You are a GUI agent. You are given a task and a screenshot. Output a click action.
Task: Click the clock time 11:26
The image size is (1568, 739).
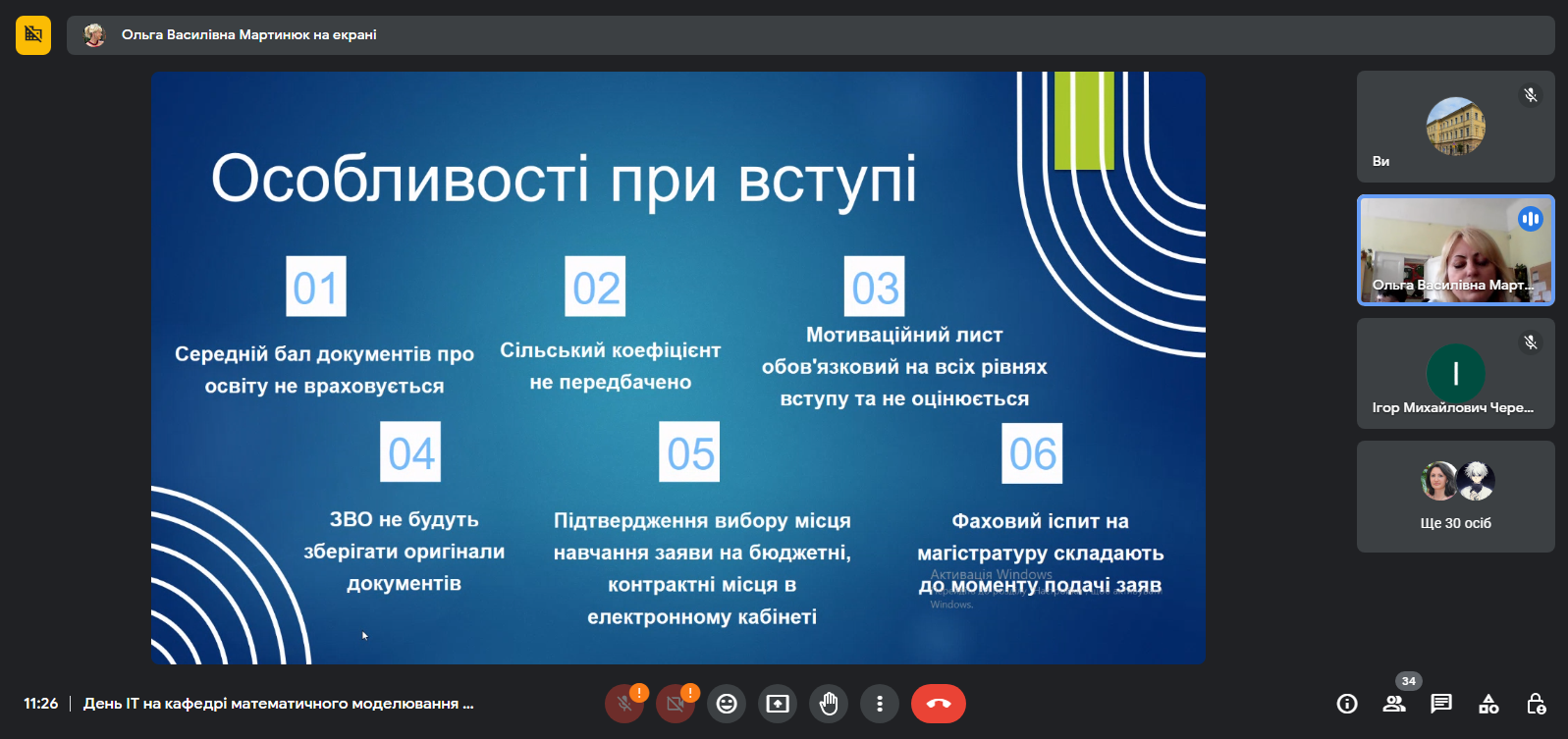41,704
